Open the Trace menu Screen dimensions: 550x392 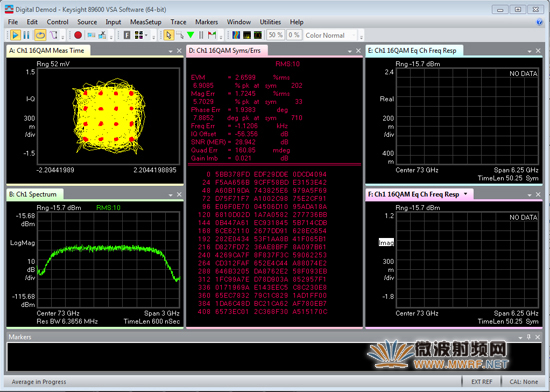point(178,22)
